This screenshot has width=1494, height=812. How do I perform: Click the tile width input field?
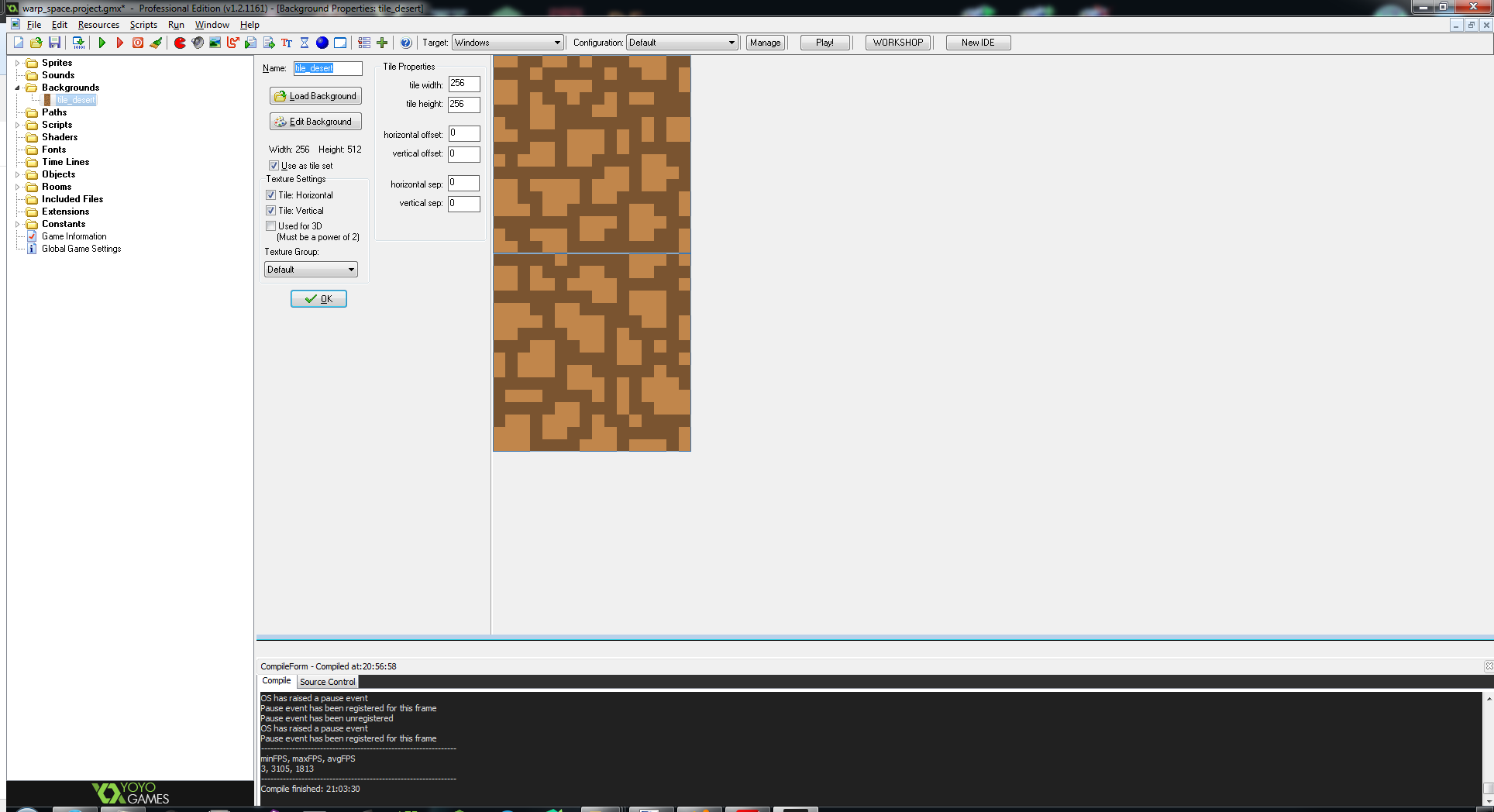[x=463, y=84]
